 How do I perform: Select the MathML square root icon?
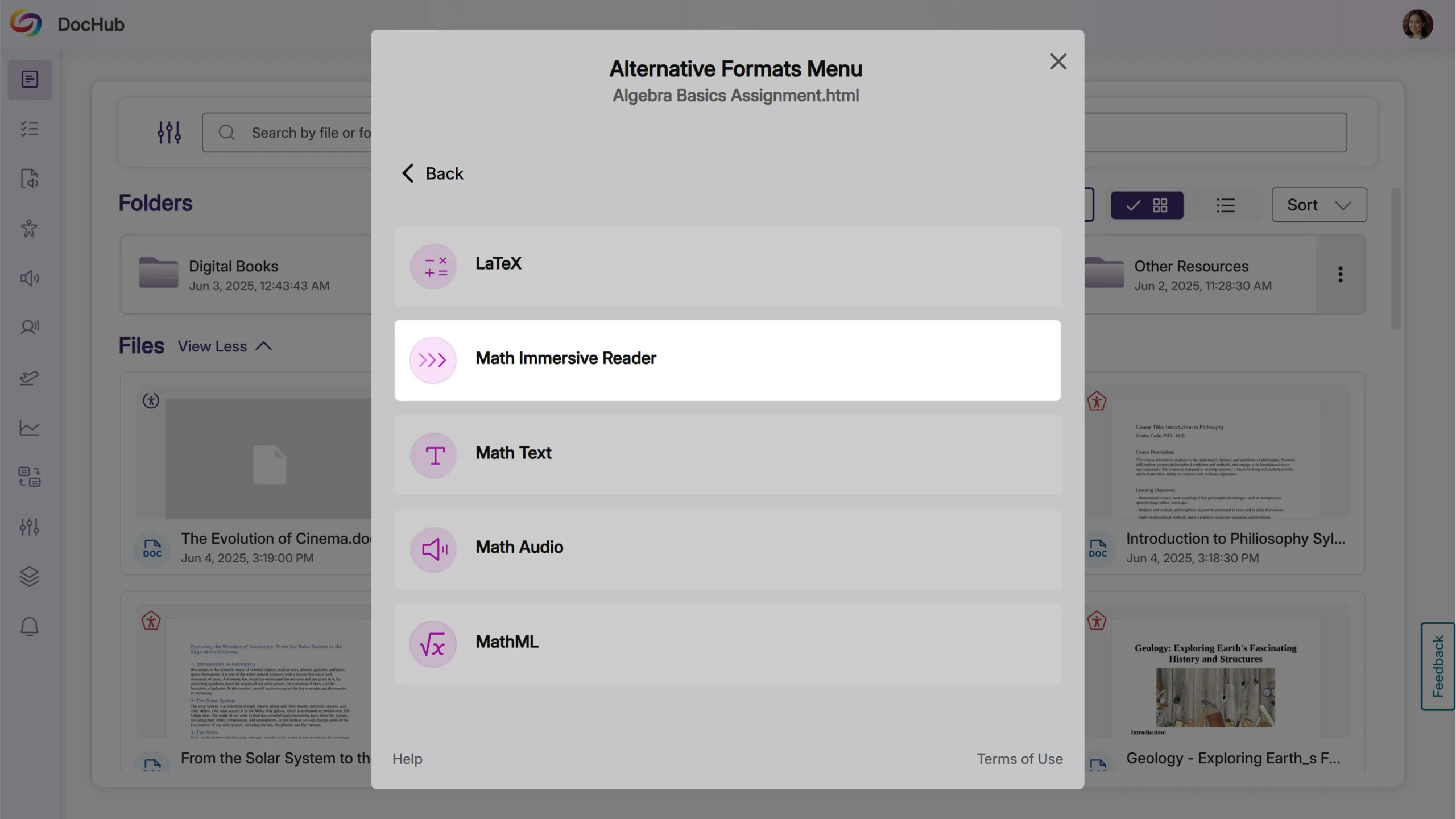[x=433, y=644]
